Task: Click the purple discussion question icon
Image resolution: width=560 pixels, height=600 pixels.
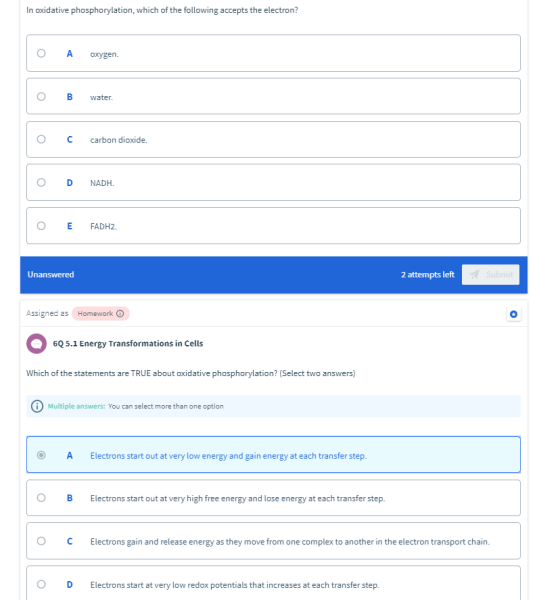Action: pyautogui.click(x=36, y=344)
